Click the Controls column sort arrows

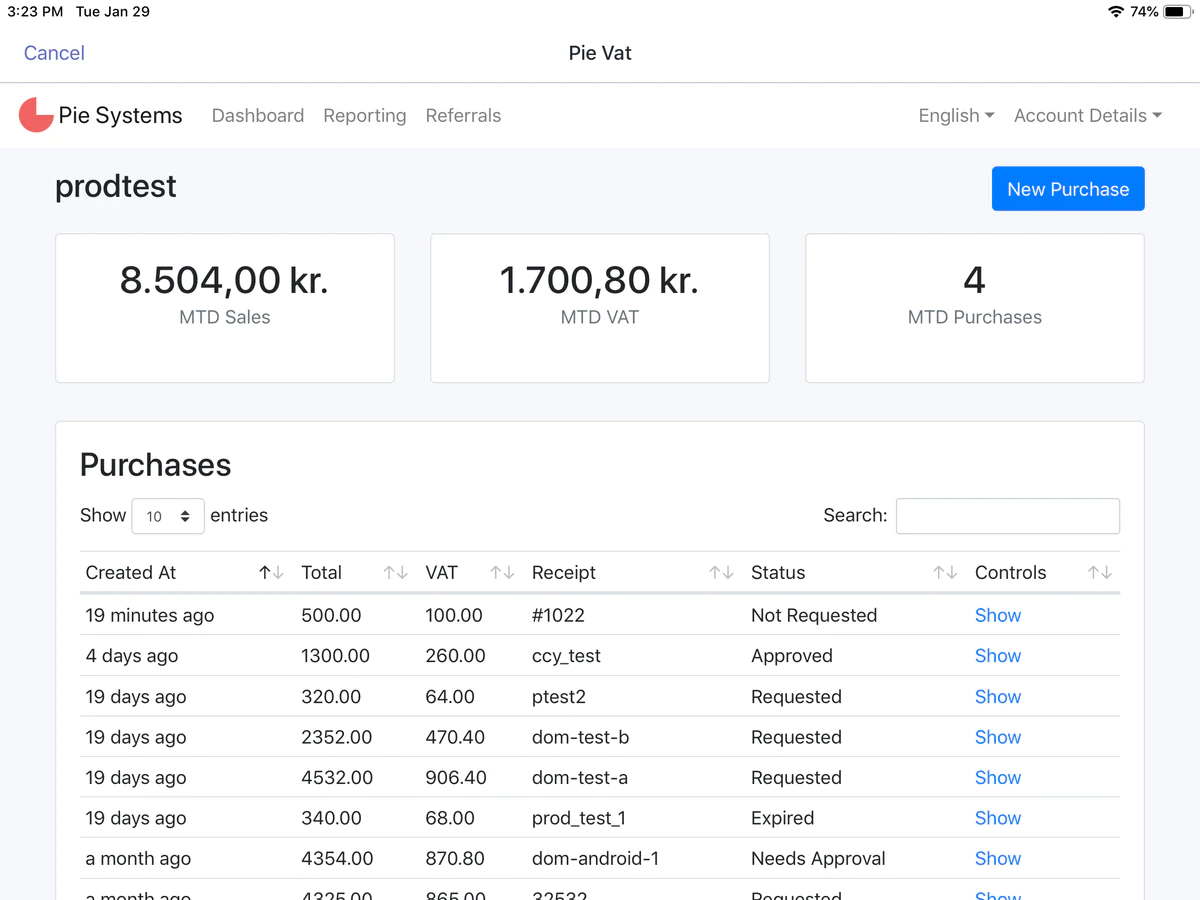(1100, 573)
